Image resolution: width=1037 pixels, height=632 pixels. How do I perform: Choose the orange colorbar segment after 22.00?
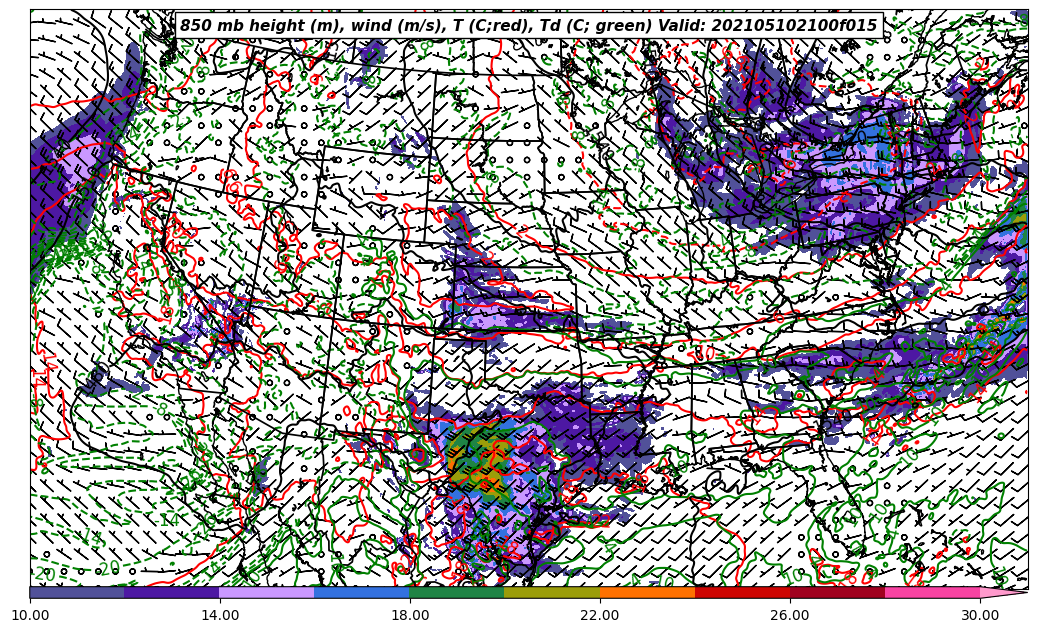[x=647, y=593]
